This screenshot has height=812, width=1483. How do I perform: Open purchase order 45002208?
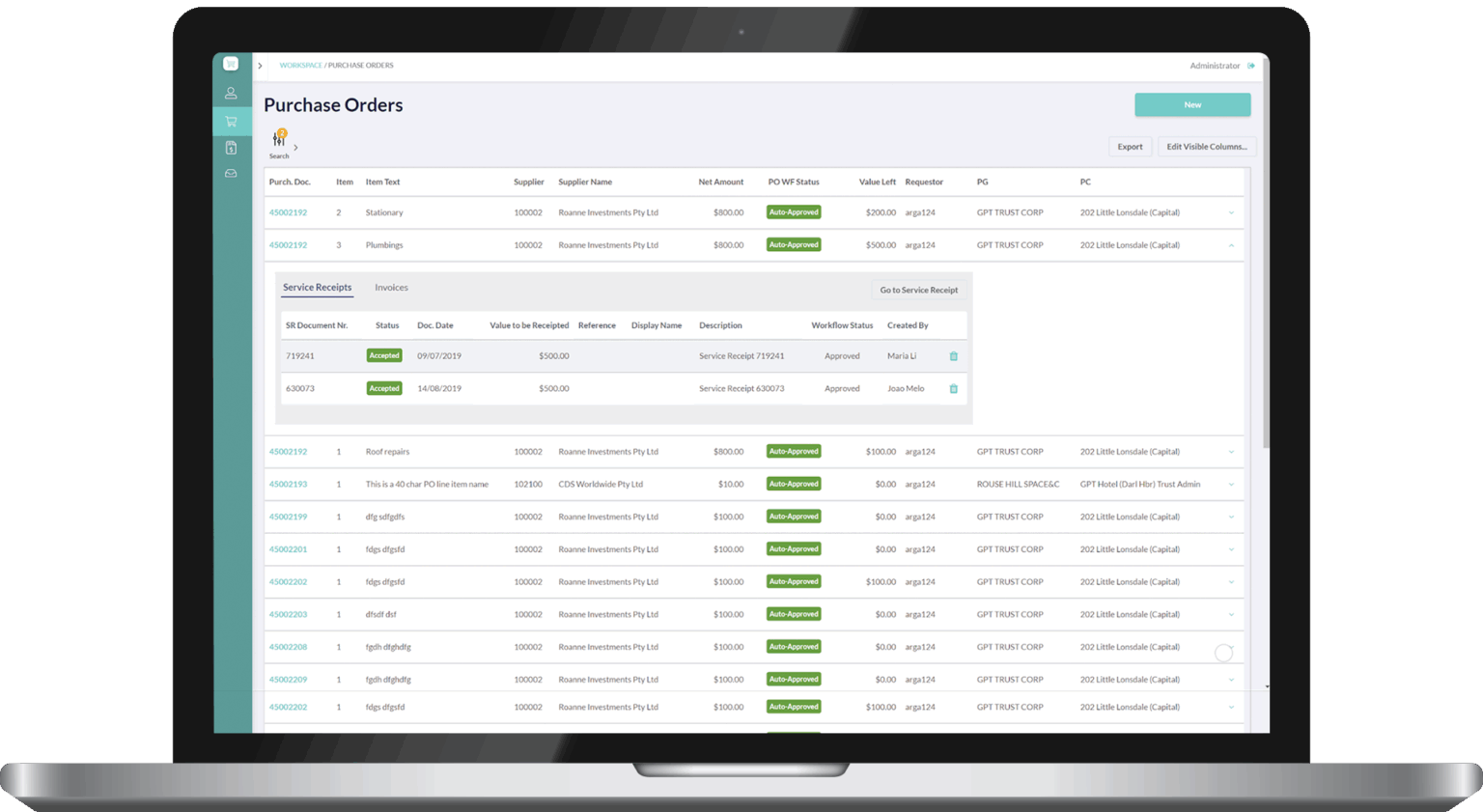pos(288,647)
